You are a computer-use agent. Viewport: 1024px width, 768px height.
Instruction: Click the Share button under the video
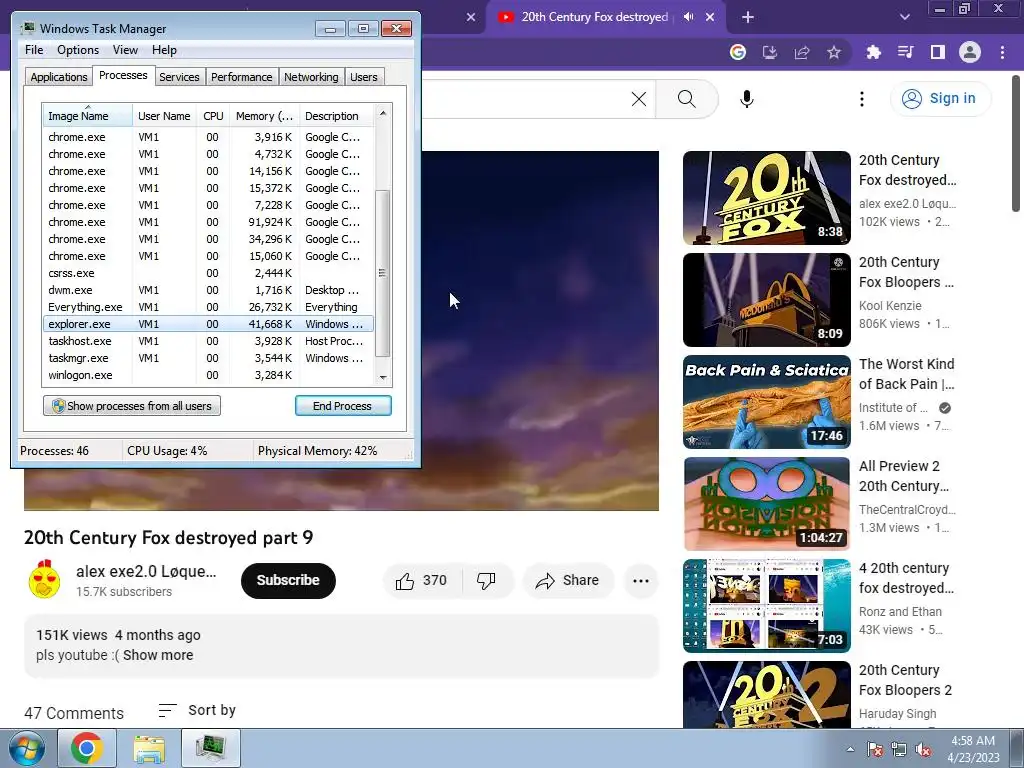point(567,580)
